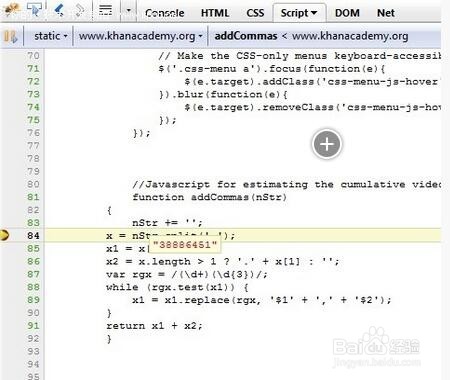Set a breakpoint on line number 81
Viewport: 450px width, 380px height.
[33, 197]
